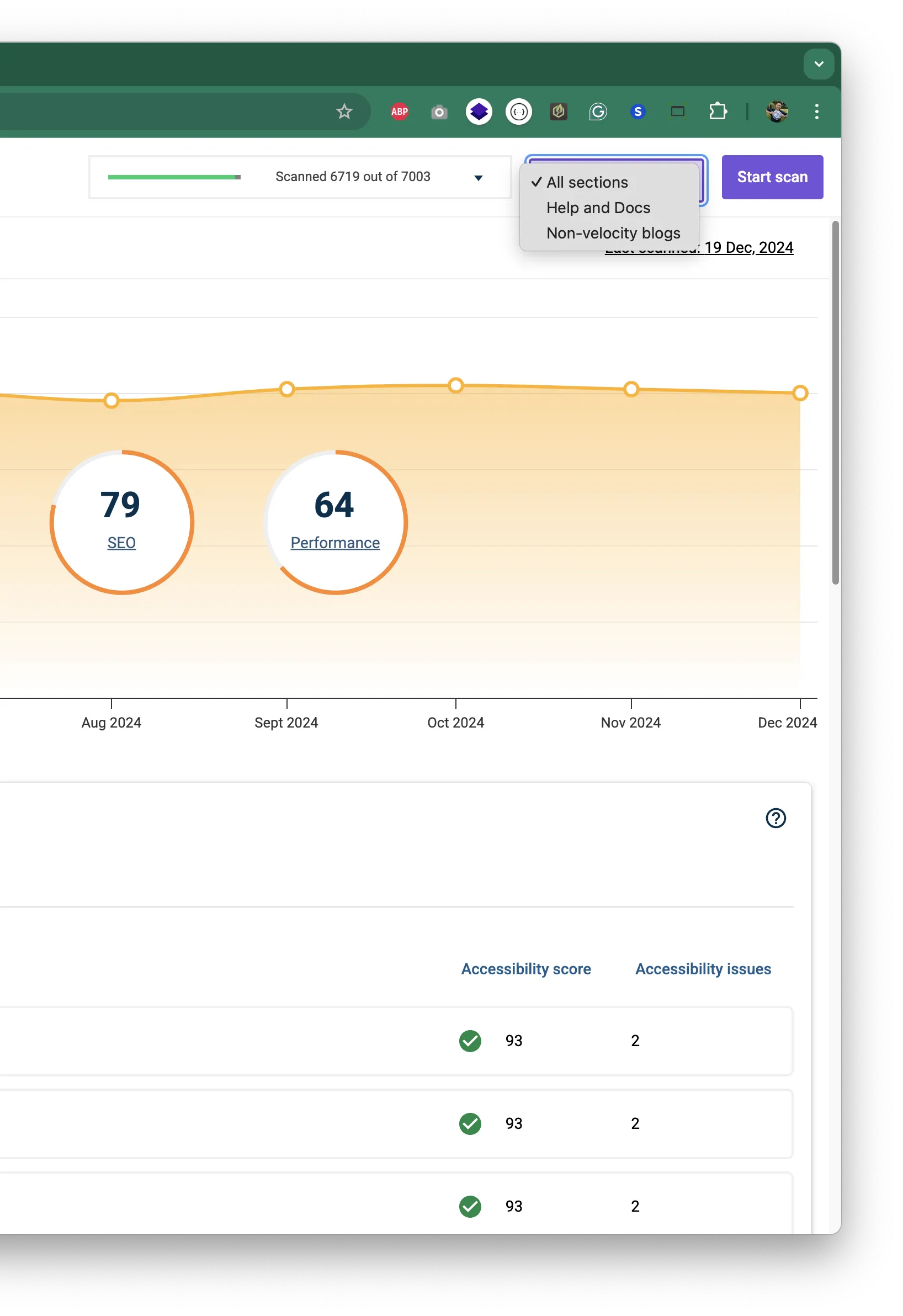Open the Performance score link
Screen dimensions: 903x1316
click(x=334, y=542)
